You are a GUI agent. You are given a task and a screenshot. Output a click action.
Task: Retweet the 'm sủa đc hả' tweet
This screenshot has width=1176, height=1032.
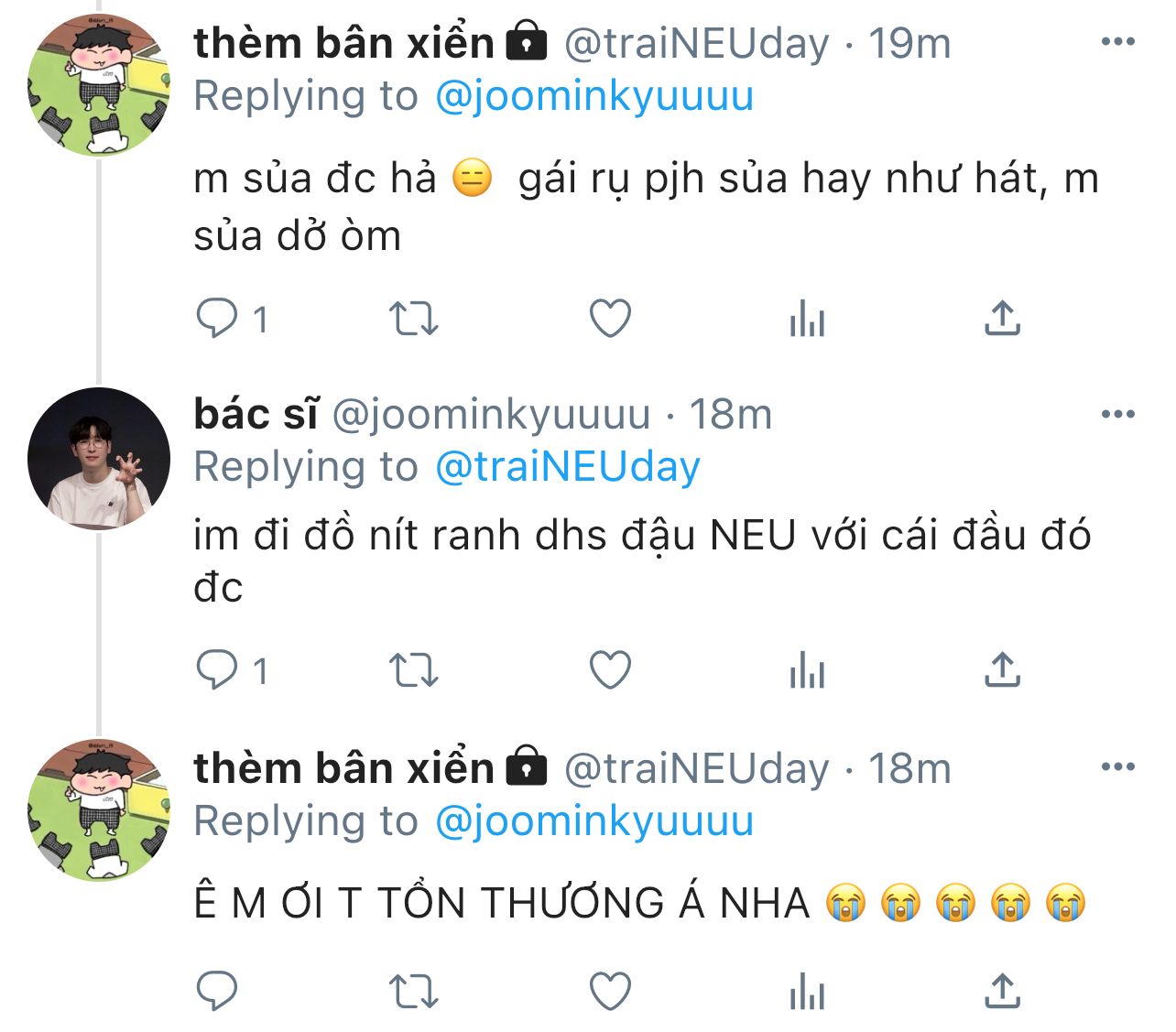414,320
